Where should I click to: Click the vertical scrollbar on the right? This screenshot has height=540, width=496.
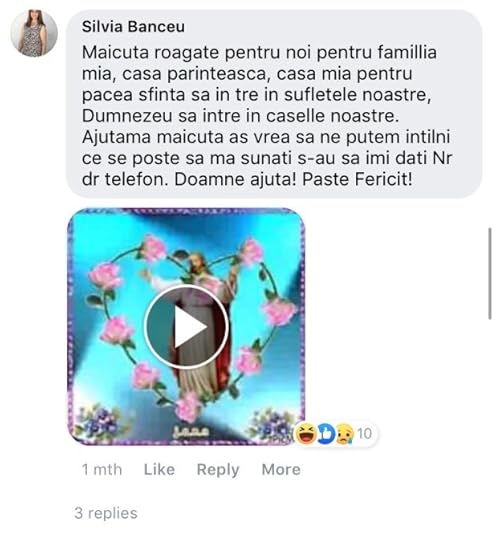[x=490, y=274]
